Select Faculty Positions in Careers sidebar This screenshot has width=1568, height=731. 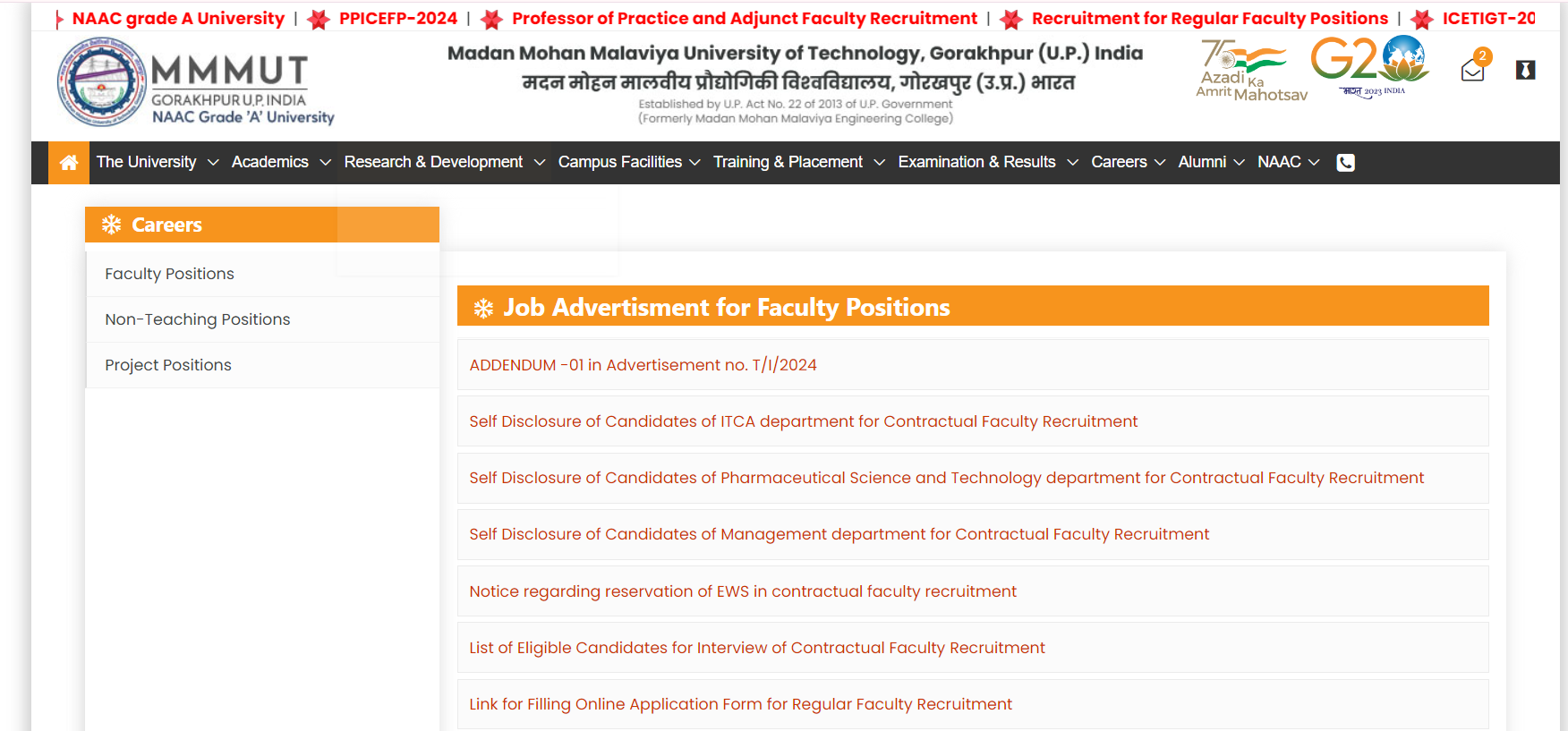click(262, 274)
